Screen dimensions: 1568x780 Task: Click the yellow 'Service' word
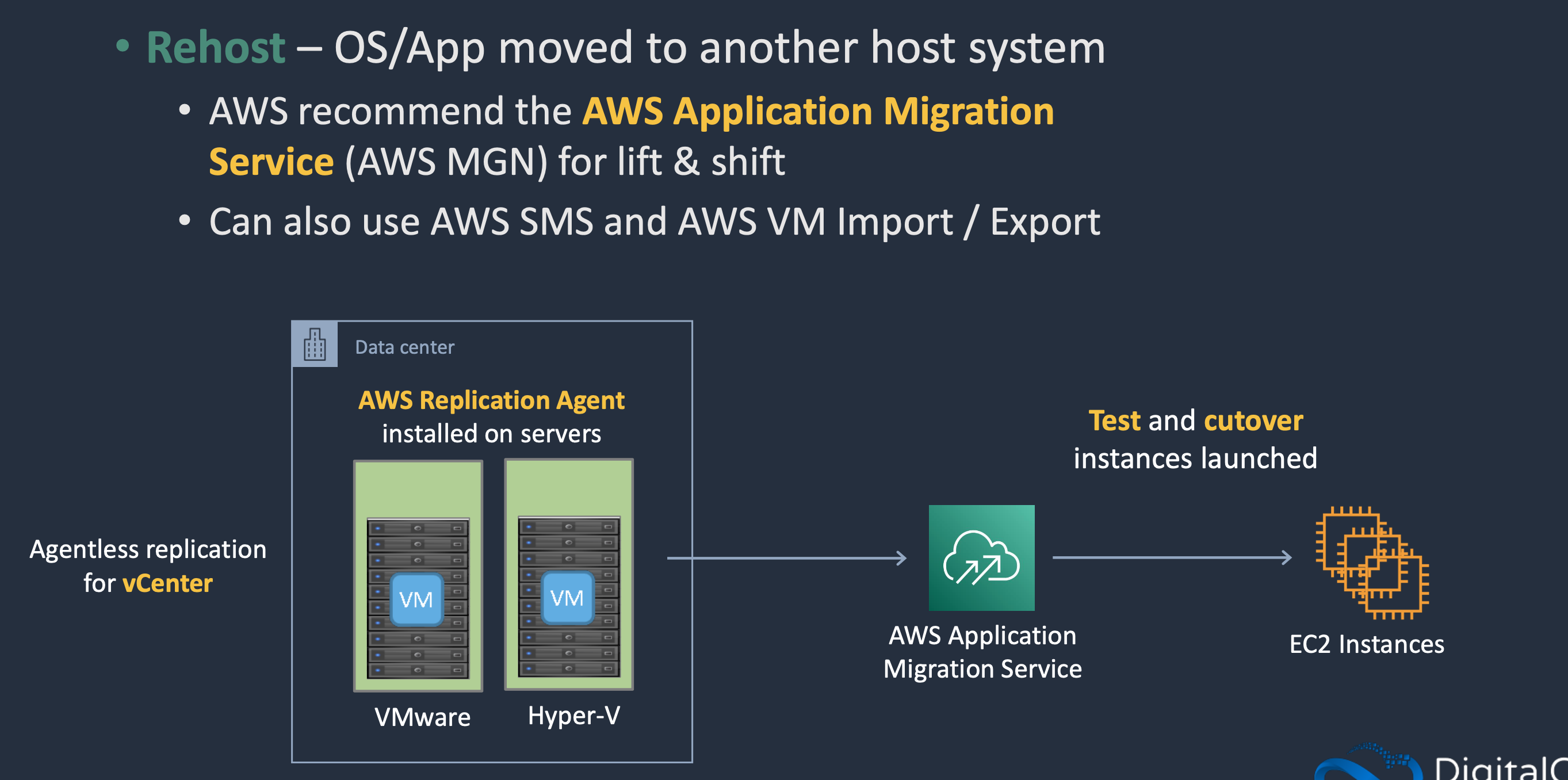pos(271,162)
